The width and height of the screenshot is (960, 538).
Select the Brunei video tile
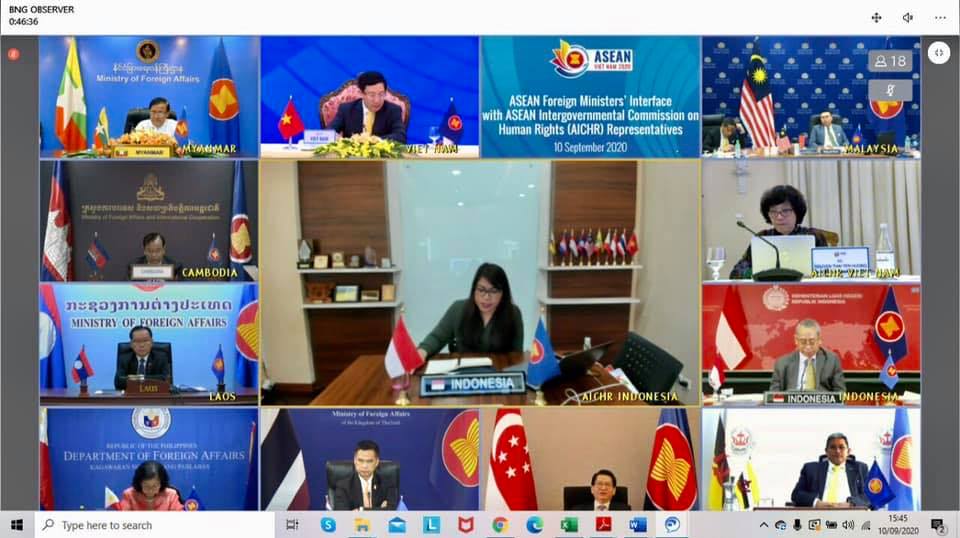pos(811,459)
